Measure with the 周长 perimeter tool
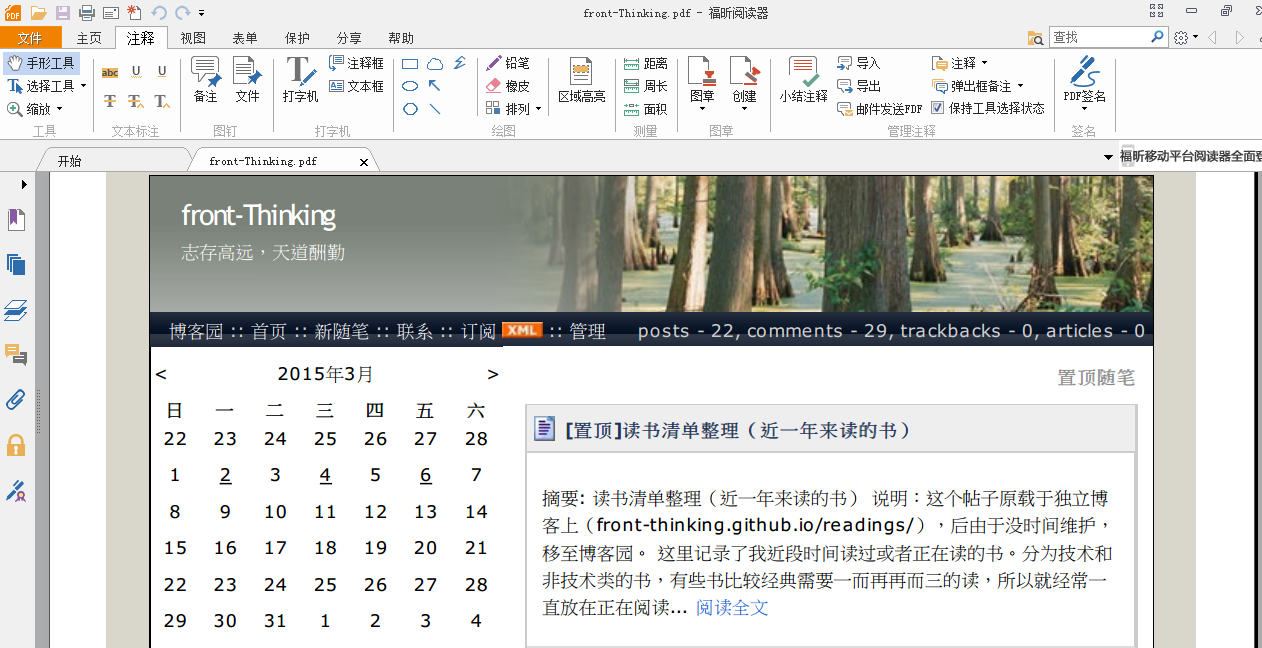 click(x=645, y=86)
